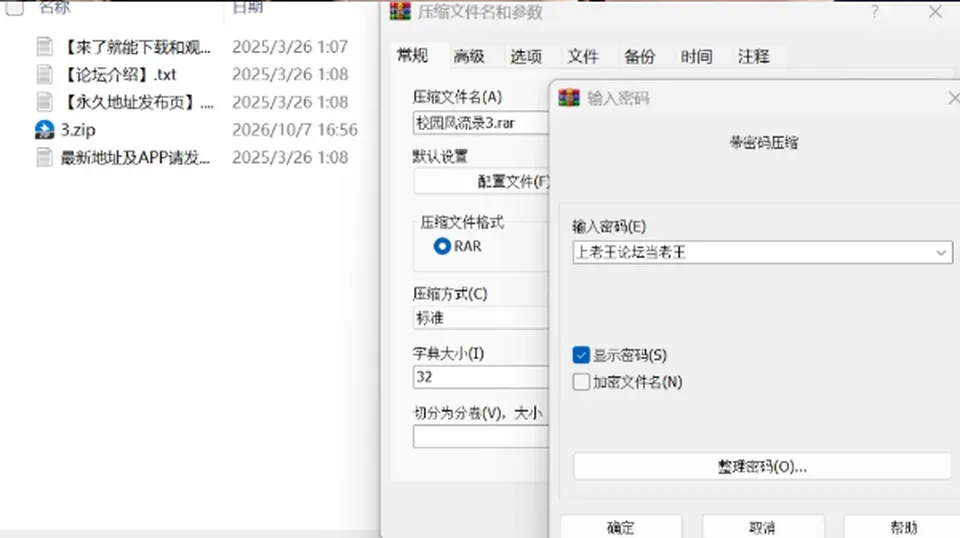Click the 日期 column header in Explorer
Viewport: 960px width, 538px height.
(x=248, y=7)
